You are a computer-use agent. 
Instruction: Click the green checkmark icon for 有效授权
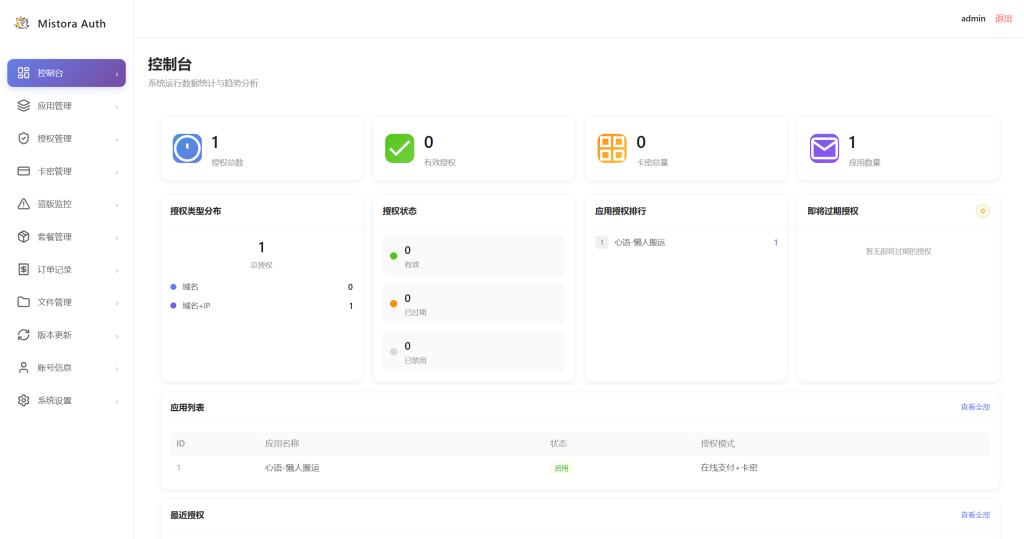(x=399, y=148)
